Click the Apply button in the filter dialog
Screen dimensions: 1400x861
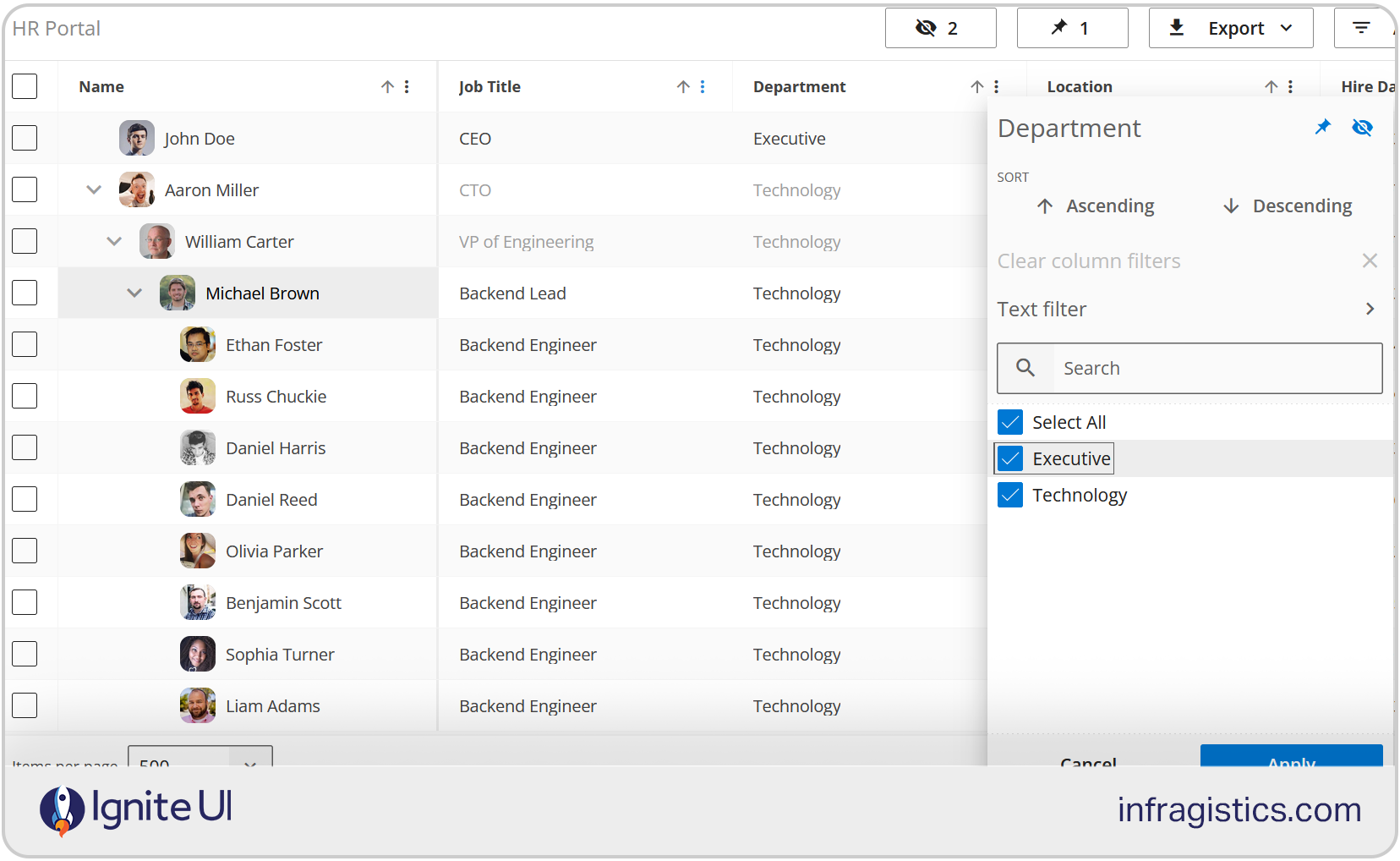click(1291, 762)
